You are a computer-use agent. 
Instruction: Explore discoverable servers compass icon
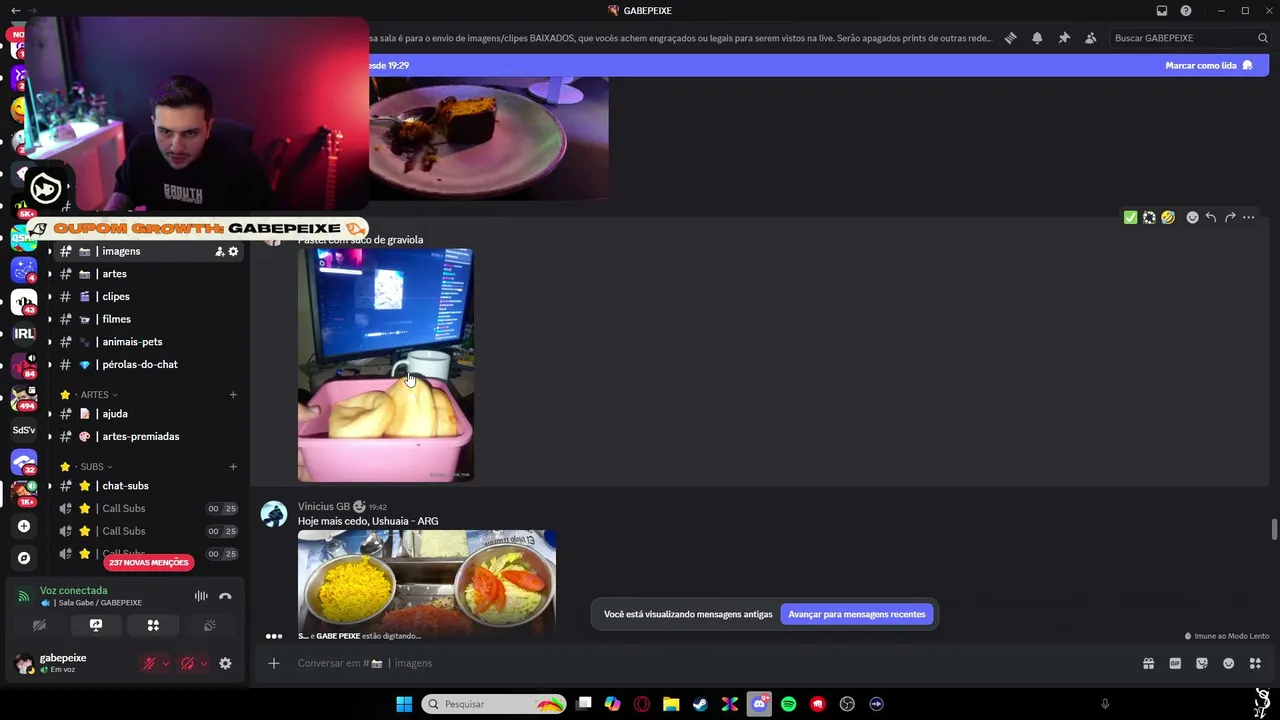tap(24, 558)
